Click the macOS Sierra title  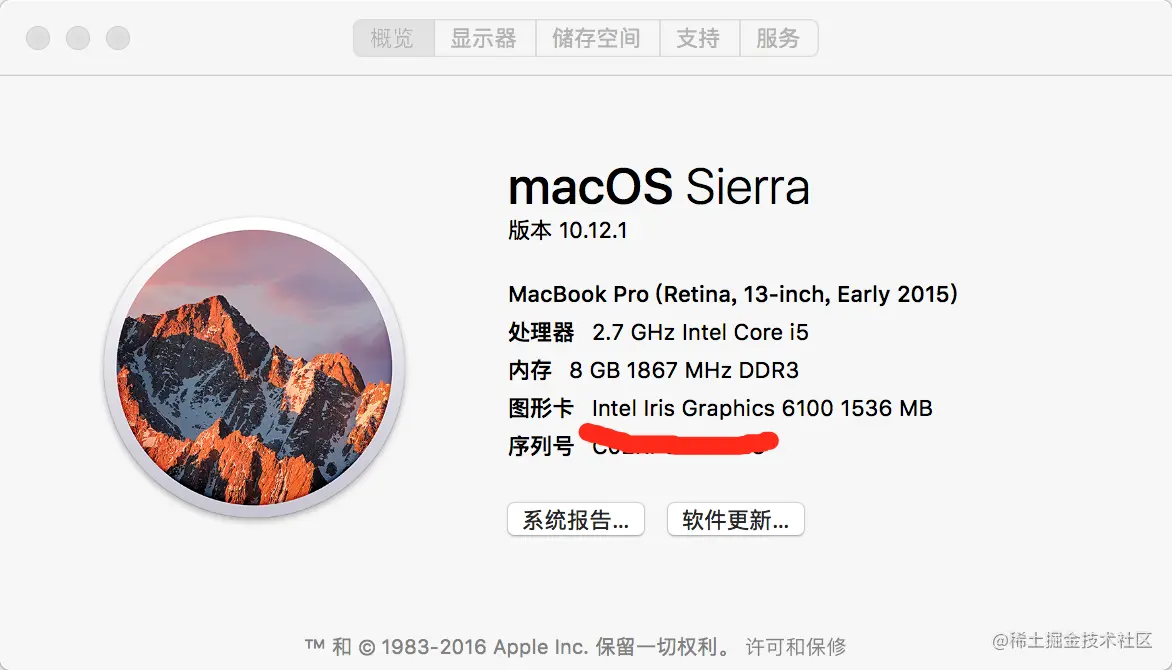[658, 187]
